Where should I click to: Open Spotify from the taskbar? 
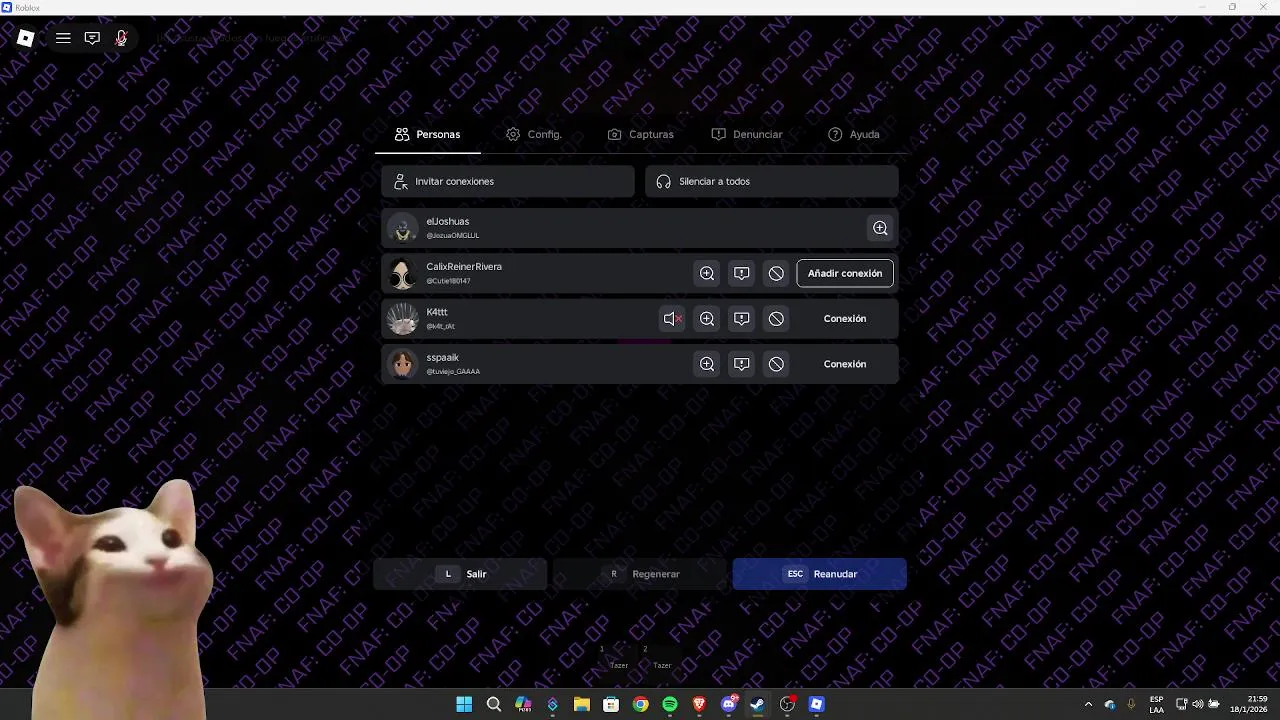670,704
